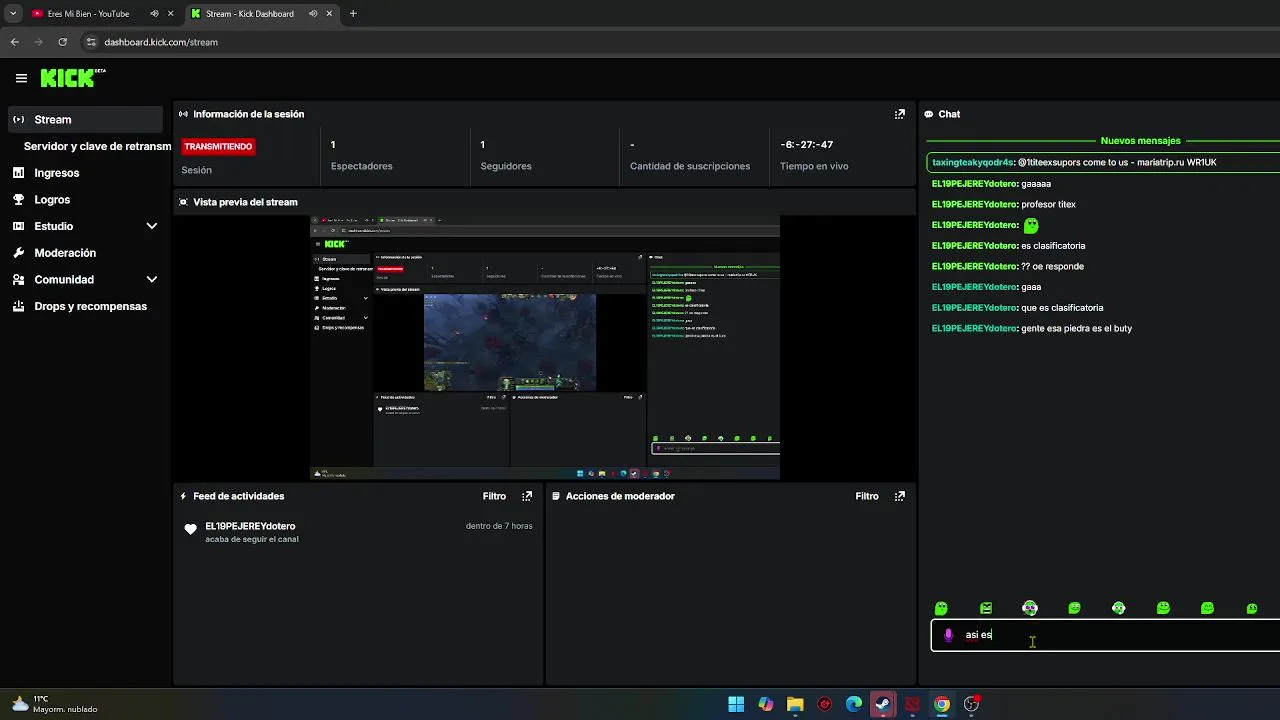Image resolution: width=1280 pixels, height=720 pixels.
Task: Open Filtro in Feed de actividades
Action: click(494, 496)
